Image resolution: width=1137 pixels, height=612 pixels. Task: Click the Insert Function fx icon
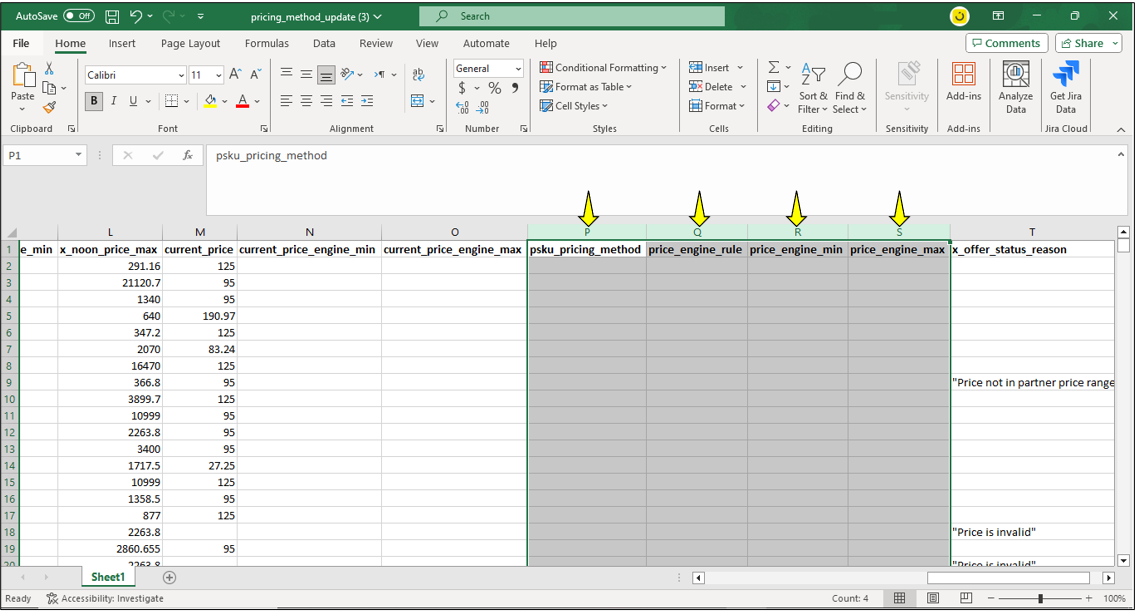[187, 155]
